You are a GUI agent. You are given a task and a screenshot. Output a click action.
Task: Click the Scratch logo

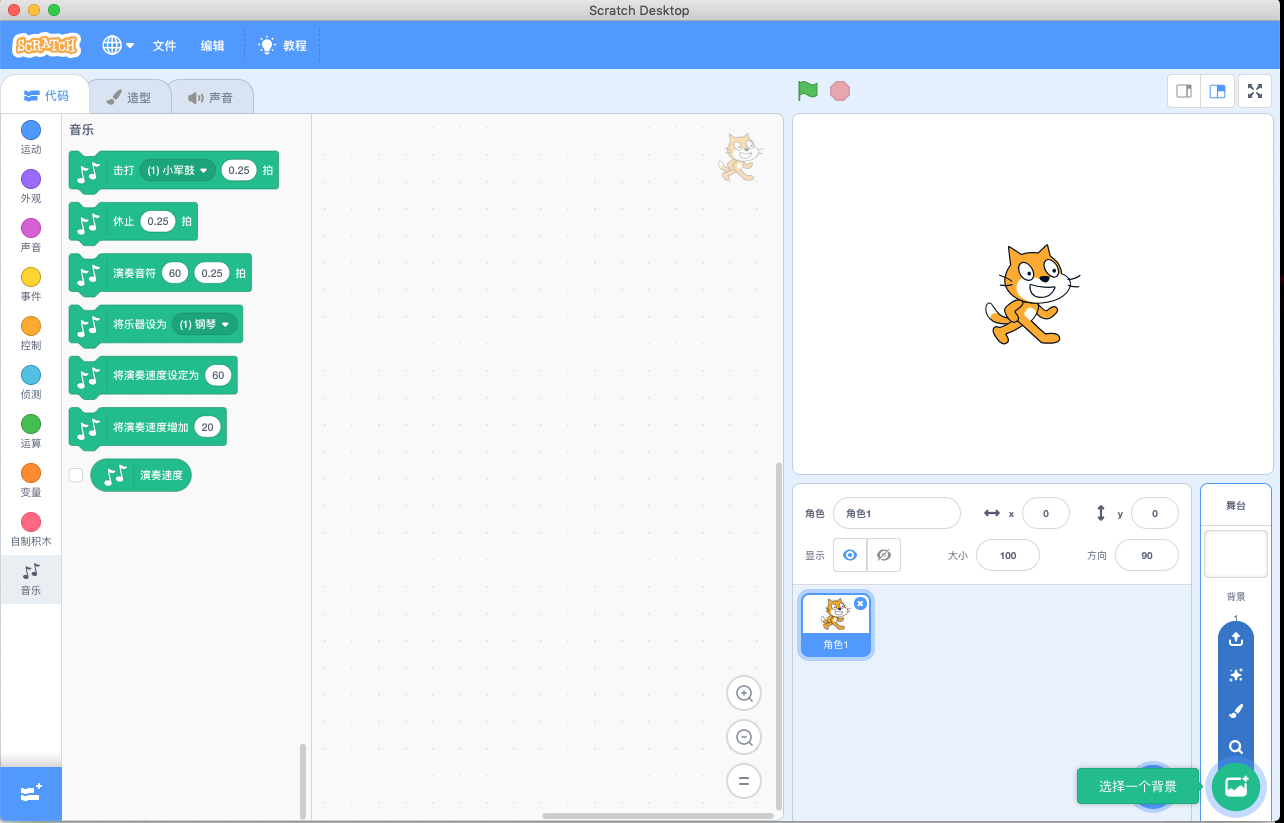point(46,45)
